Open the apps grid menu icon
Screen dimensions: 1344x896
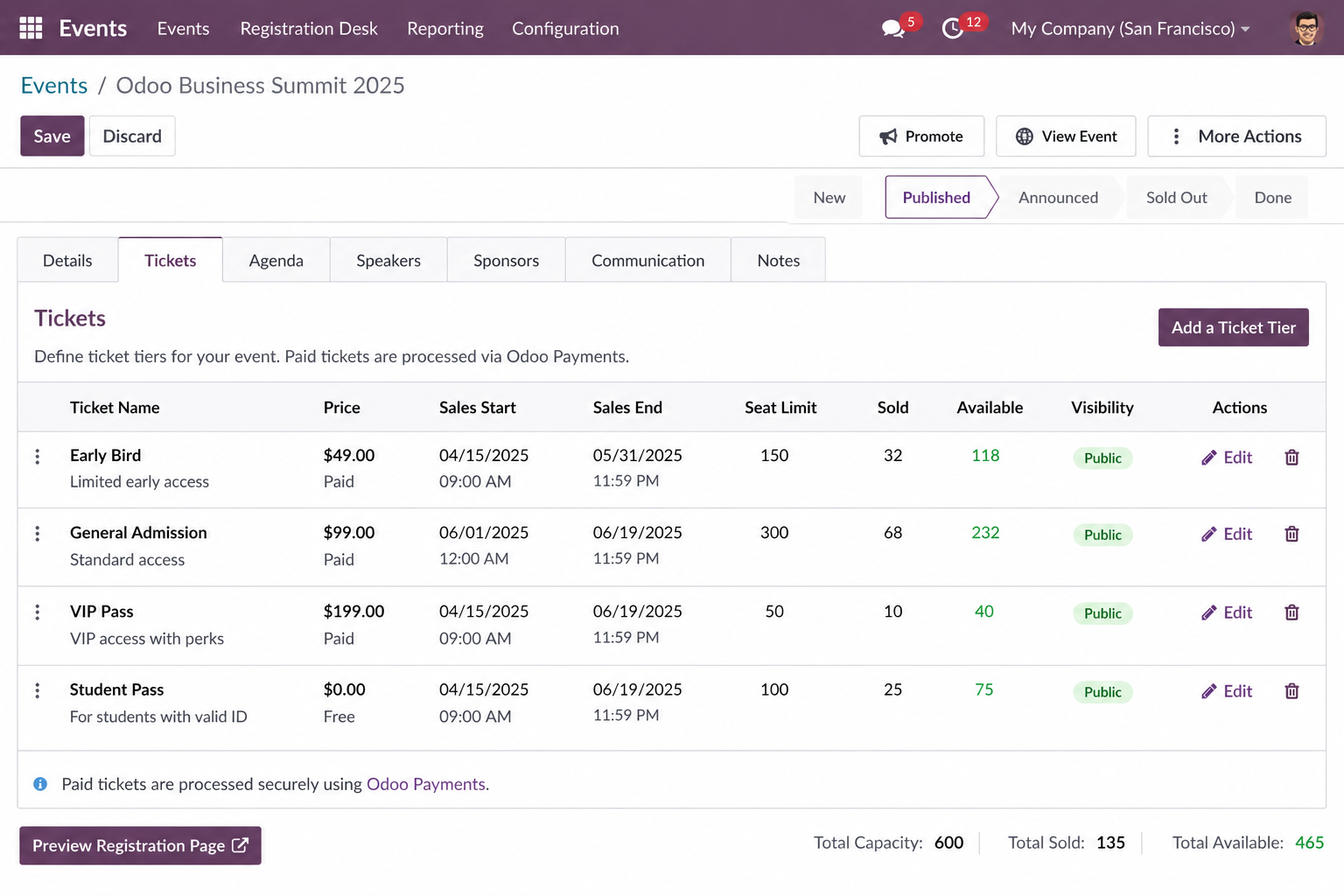[x=31, y=28]
